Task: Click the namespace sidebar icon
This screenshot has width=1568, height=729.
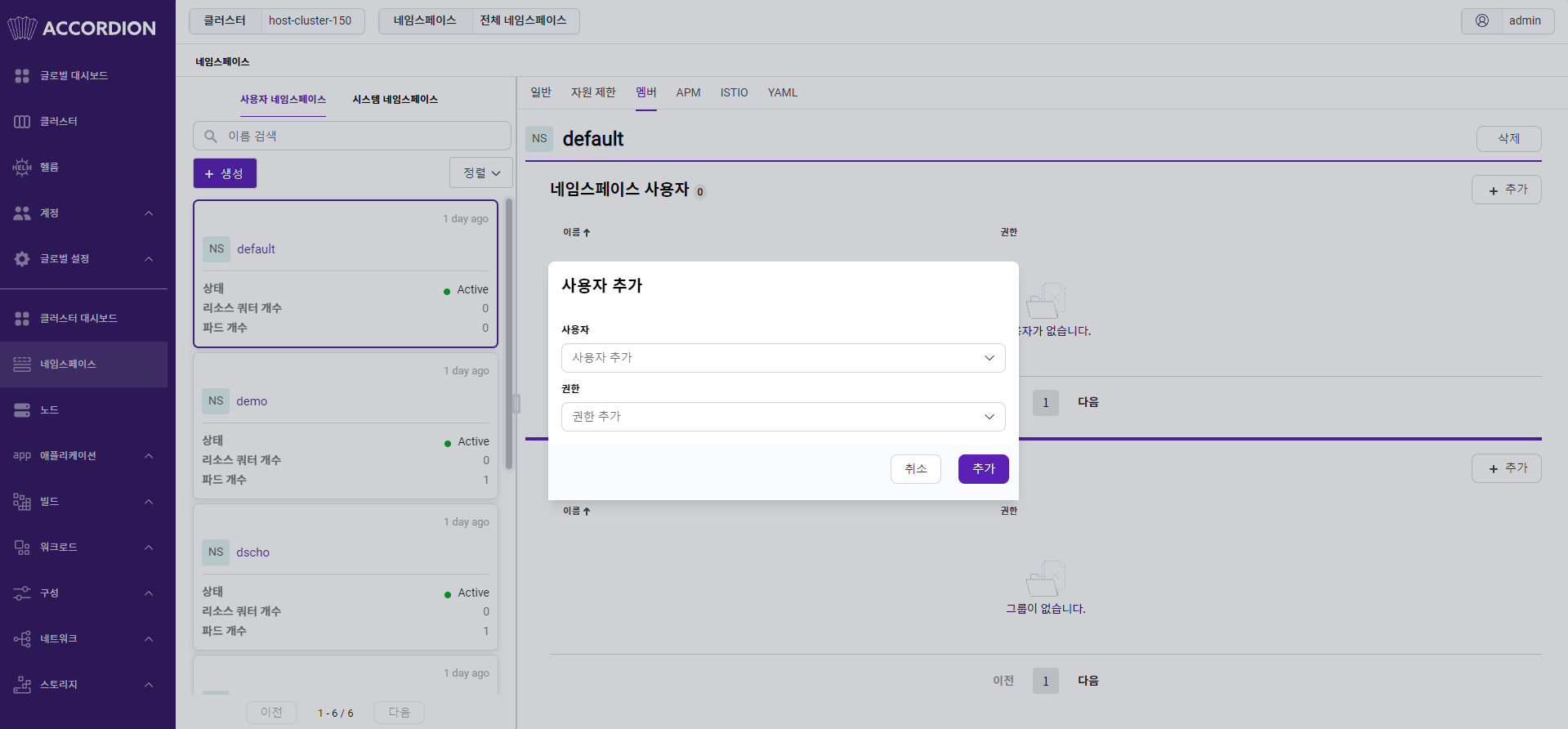Action: (x=22, y=364)
